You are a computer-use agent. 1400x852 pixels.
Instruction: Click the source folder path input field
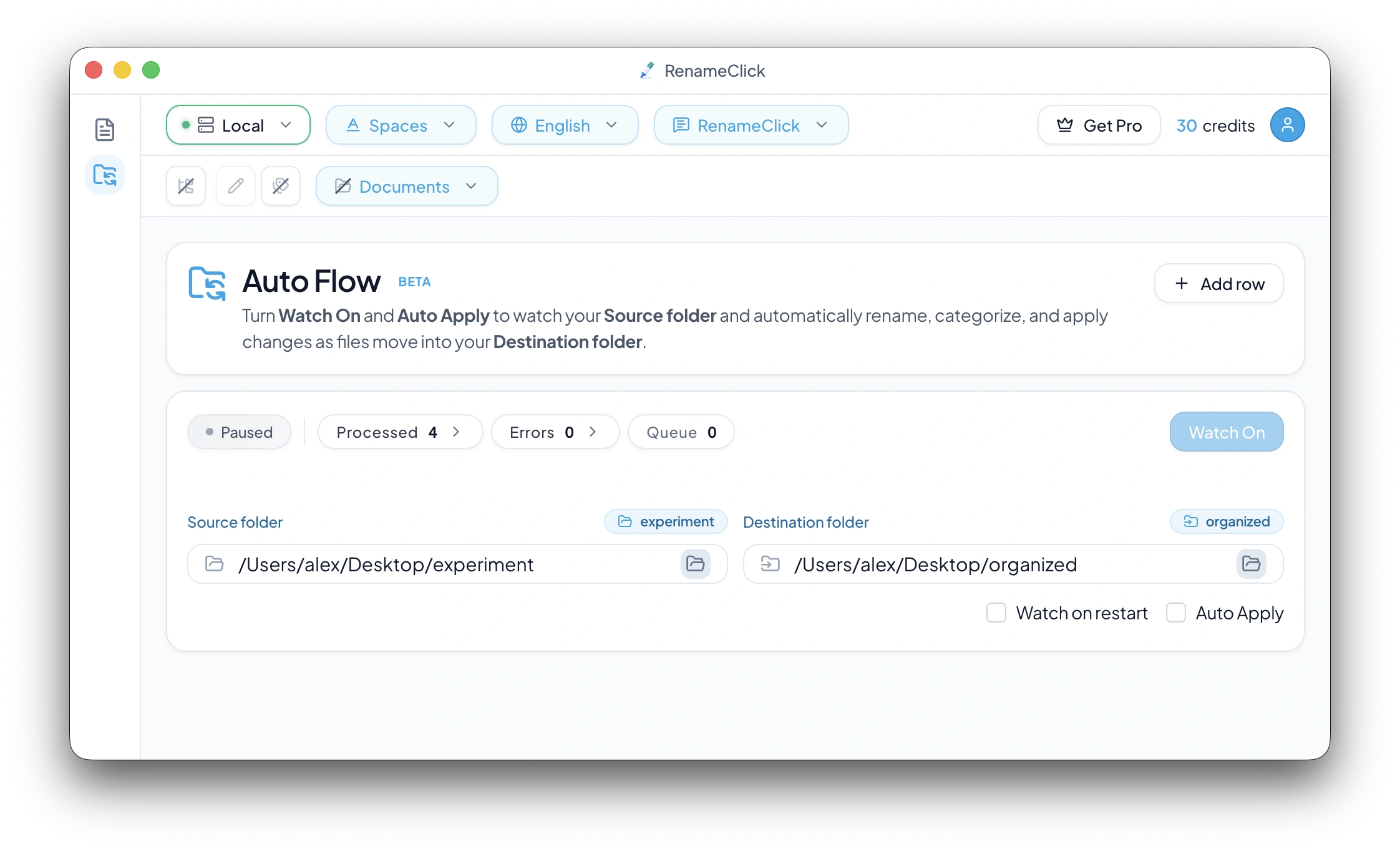pyautogui.click(x=437, y=564)
